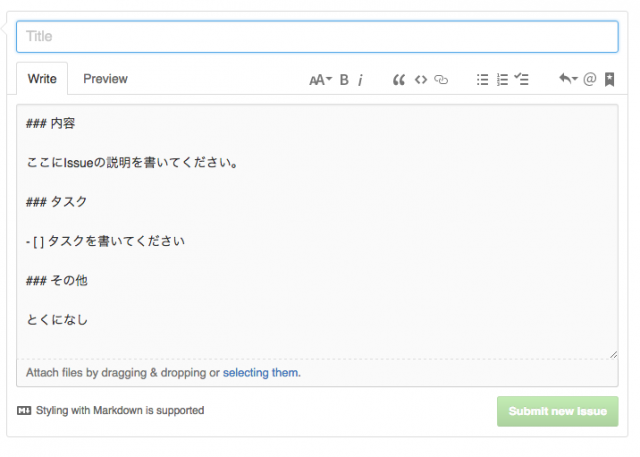Insert a blockquote
Screen dimensions: 640x457
coord(399,80)
